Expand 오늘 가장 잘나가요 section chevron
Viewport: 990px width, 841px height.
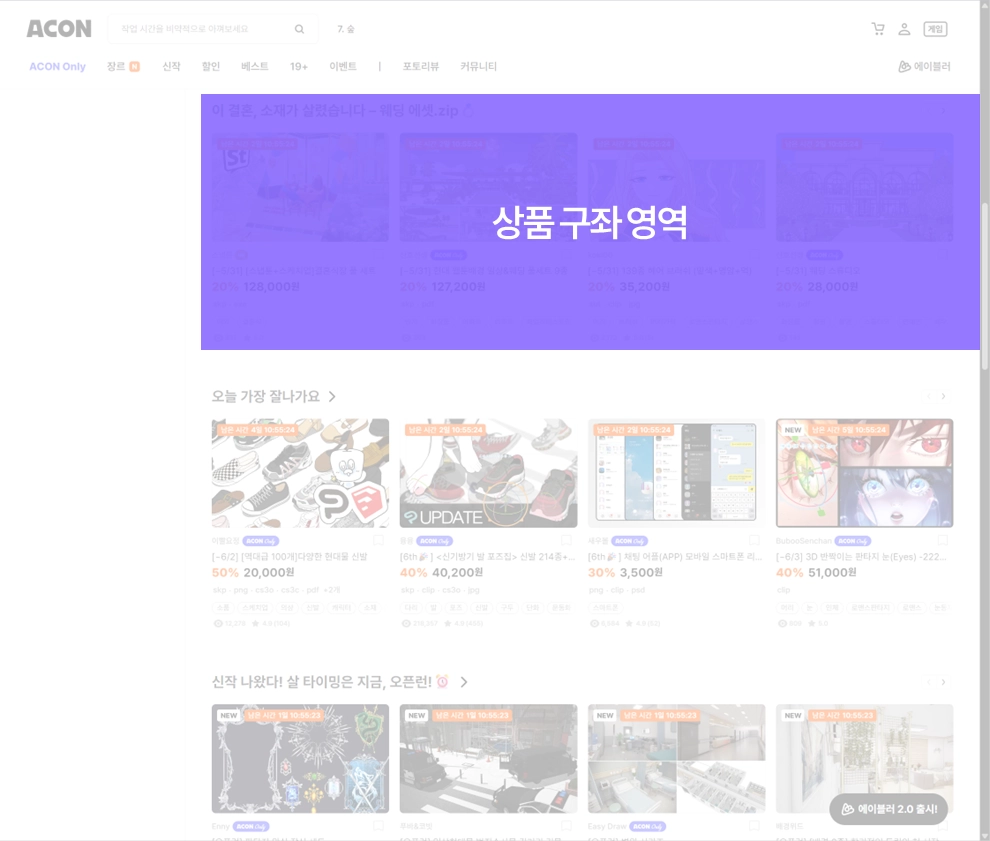click(x=332, y=397)
